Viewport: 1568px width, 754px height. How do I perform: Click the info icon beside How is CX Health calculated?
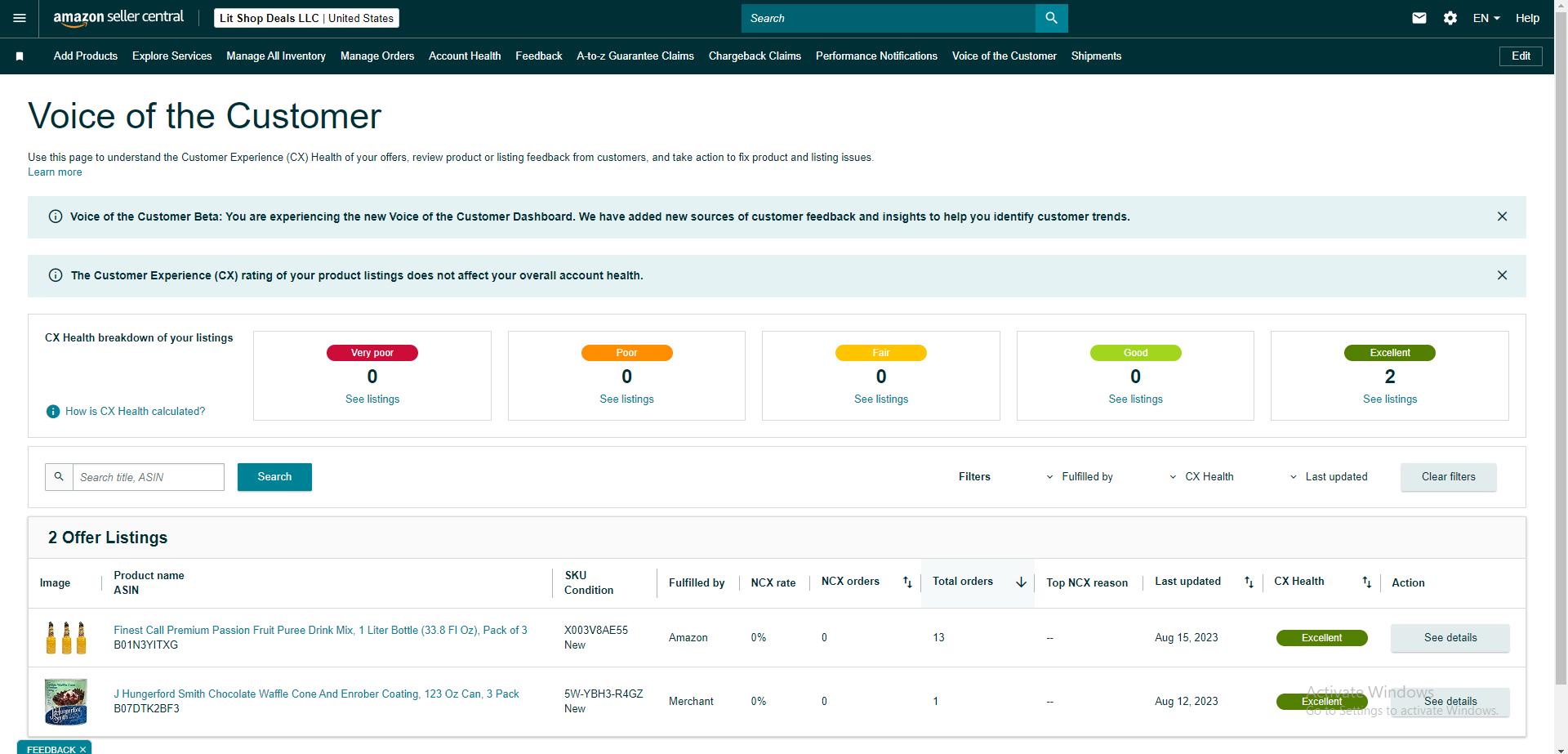coord(53,412)
